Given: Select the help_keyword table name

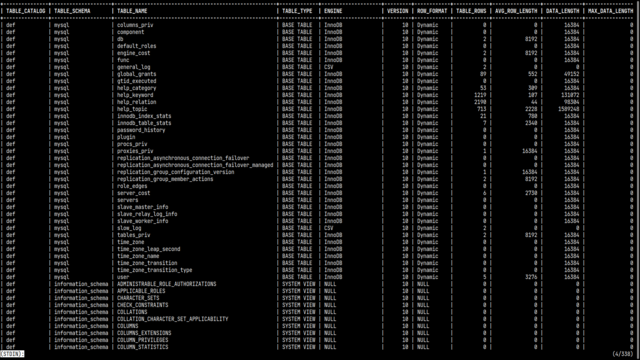Looking at the screenshot, I should pos(135,95).
